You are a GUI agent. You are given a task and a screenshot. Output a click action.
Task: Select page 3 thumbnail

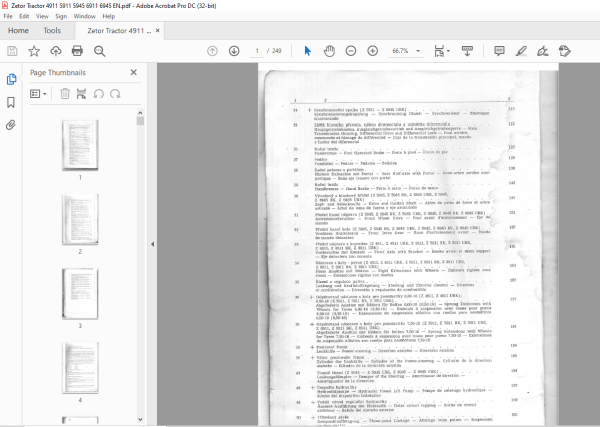point(80,293)
